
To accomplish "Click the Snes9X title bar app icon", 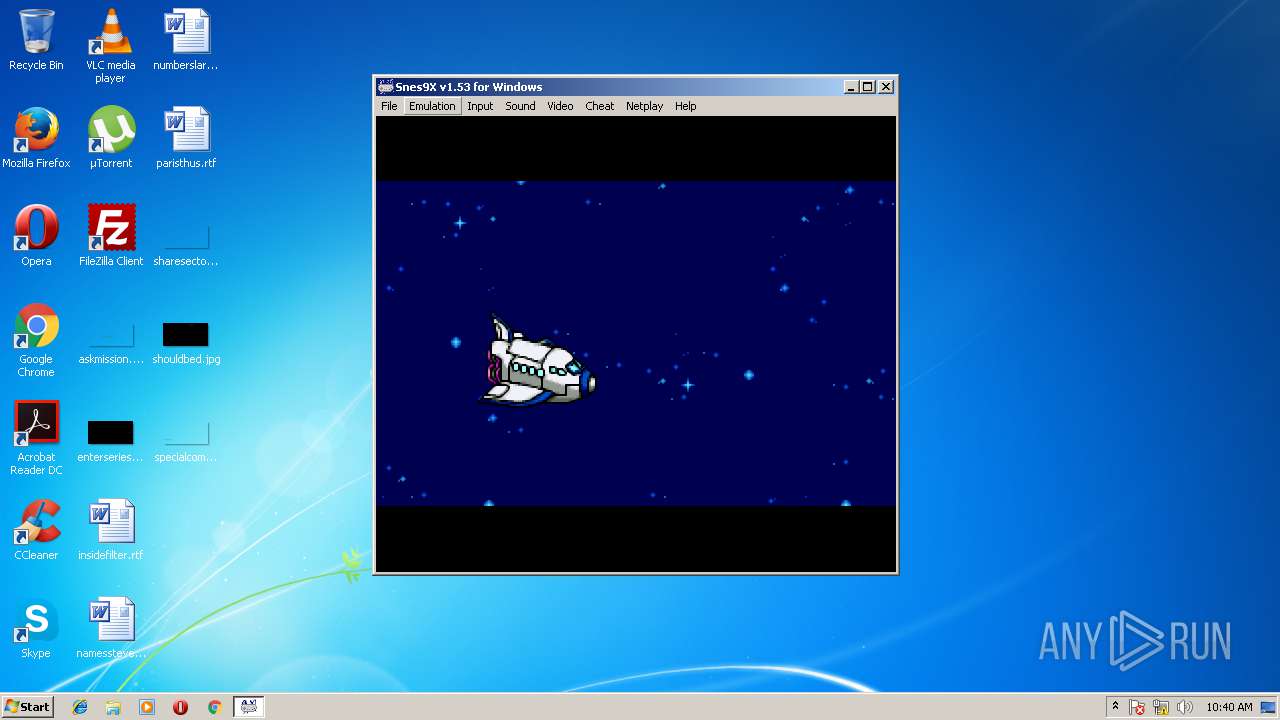I will 385,87.
